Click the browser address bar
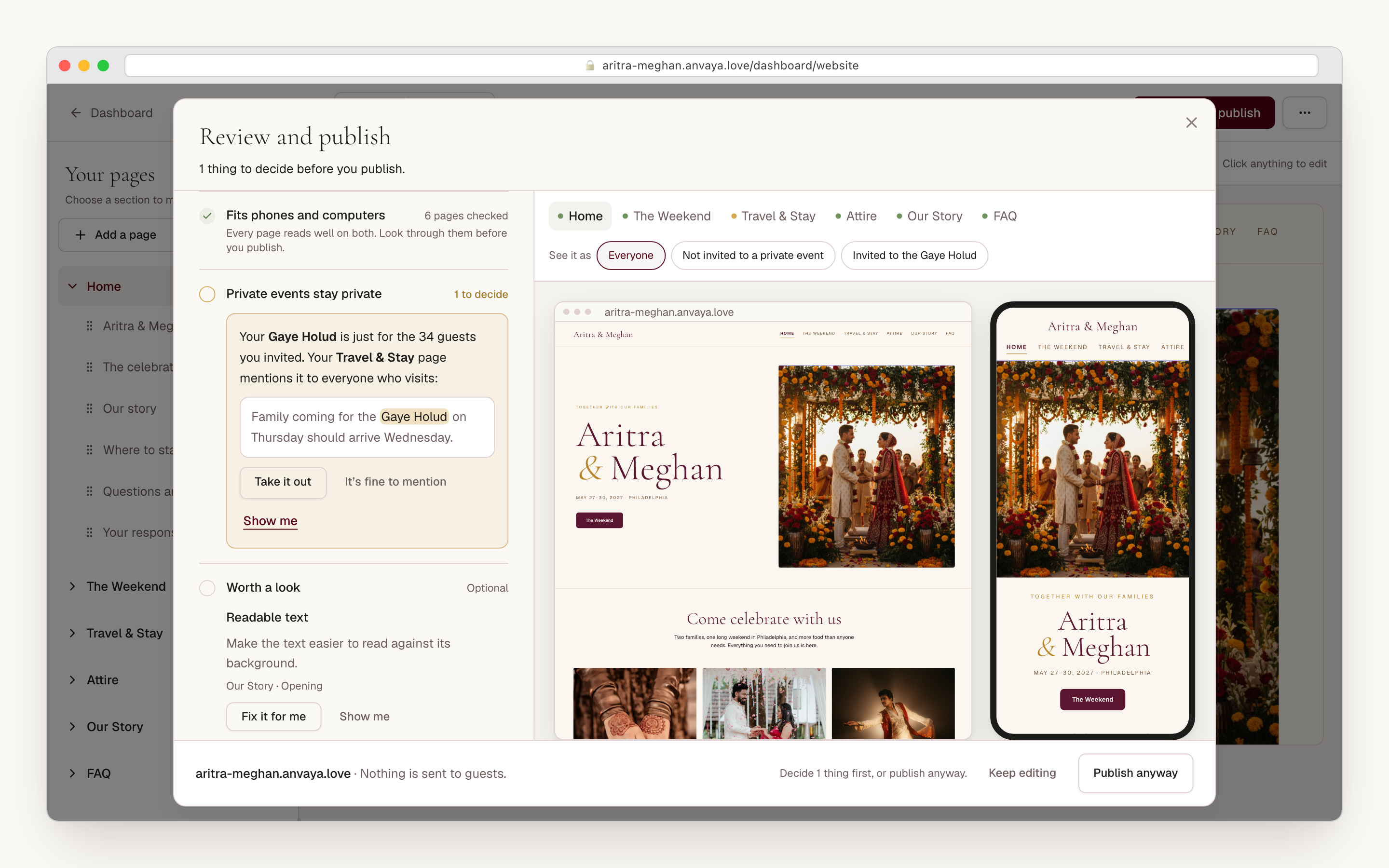The image size is (1389, 868). pyautogui.click(x=722, y=66)
